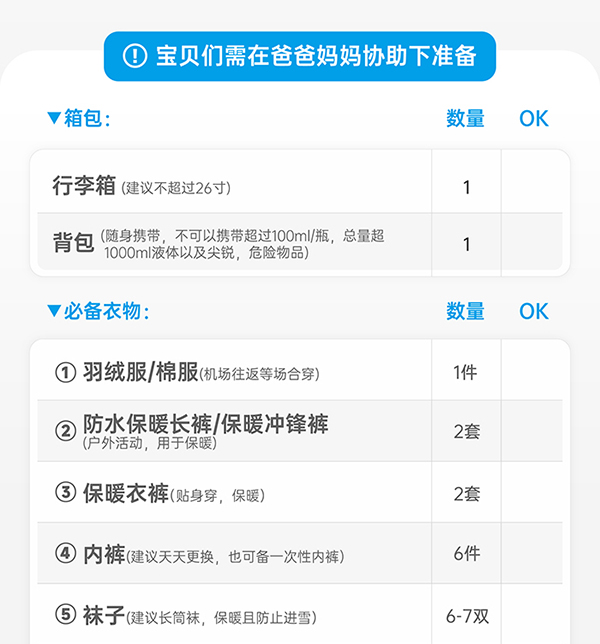
Task: Click the 宝贝们需在爸爸妈妈协助下准备 banner
Action: coord(300,56)
